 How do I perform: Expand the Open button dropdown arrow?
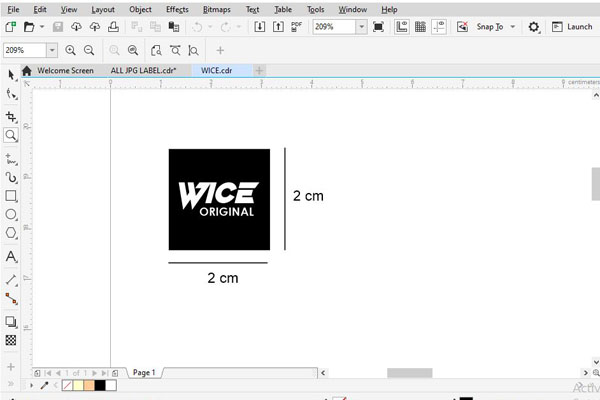coord(42,27)
